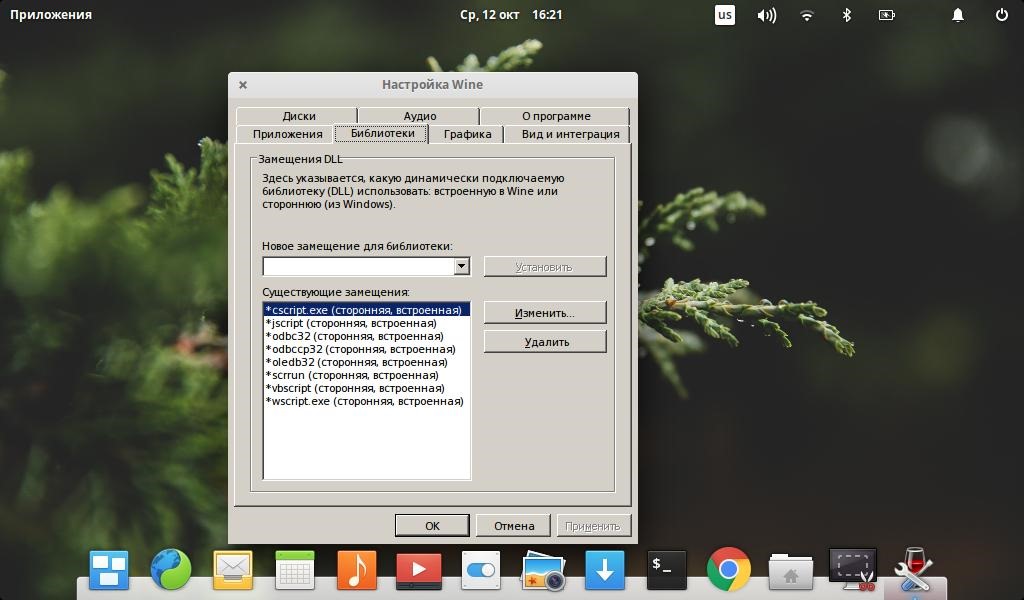Open the date and time panel indicator

point(511,14)
